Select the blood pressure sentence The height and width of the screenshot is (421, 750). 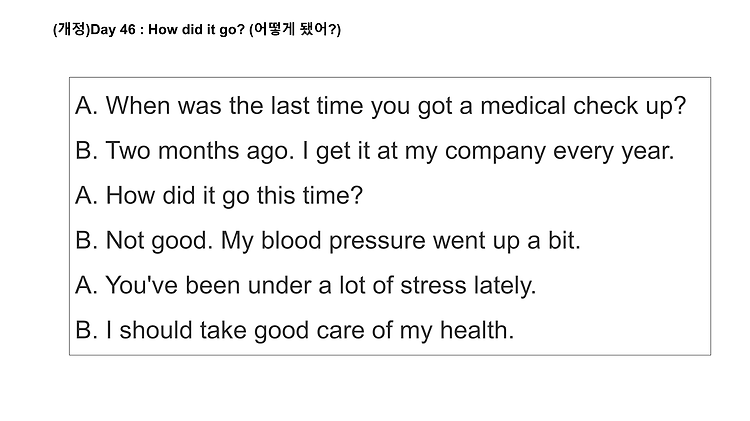pos(328,241)
